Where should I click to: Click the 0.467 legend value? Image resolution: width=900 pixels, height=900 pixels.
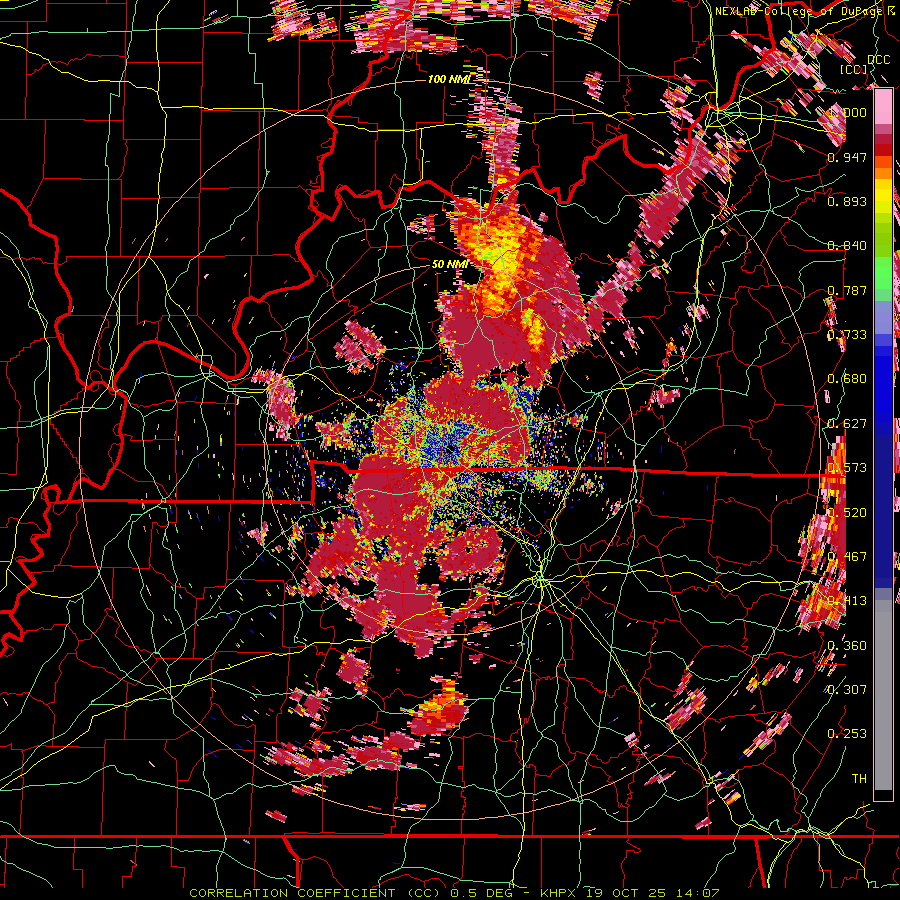point(847,557)
